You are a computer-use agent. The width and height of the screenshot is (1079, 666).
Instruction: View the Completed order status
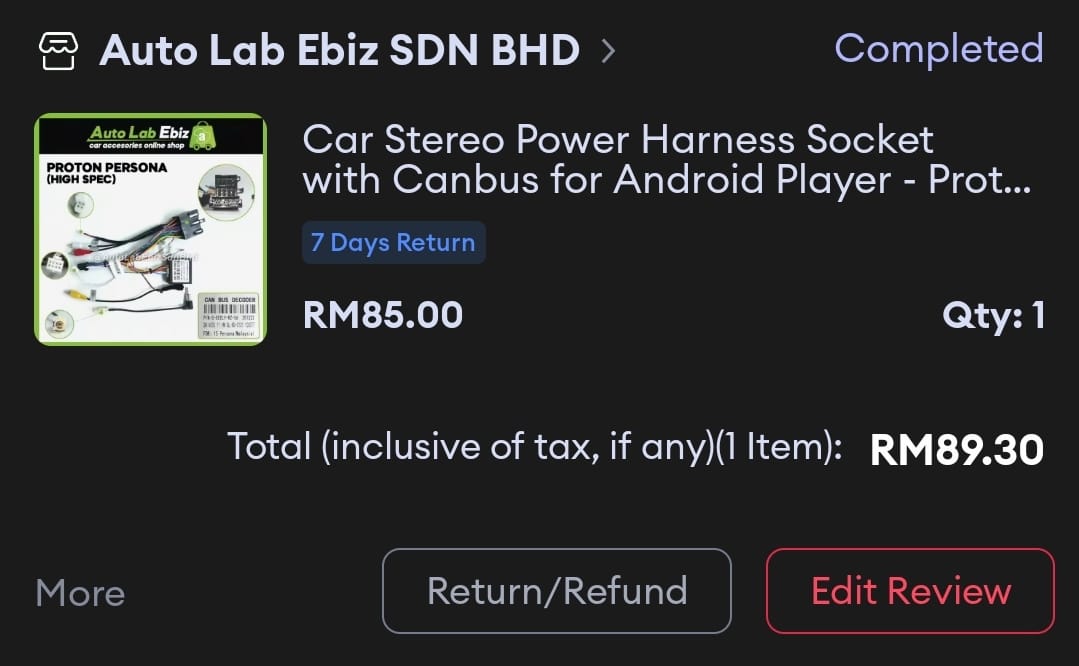coord(939,49)
